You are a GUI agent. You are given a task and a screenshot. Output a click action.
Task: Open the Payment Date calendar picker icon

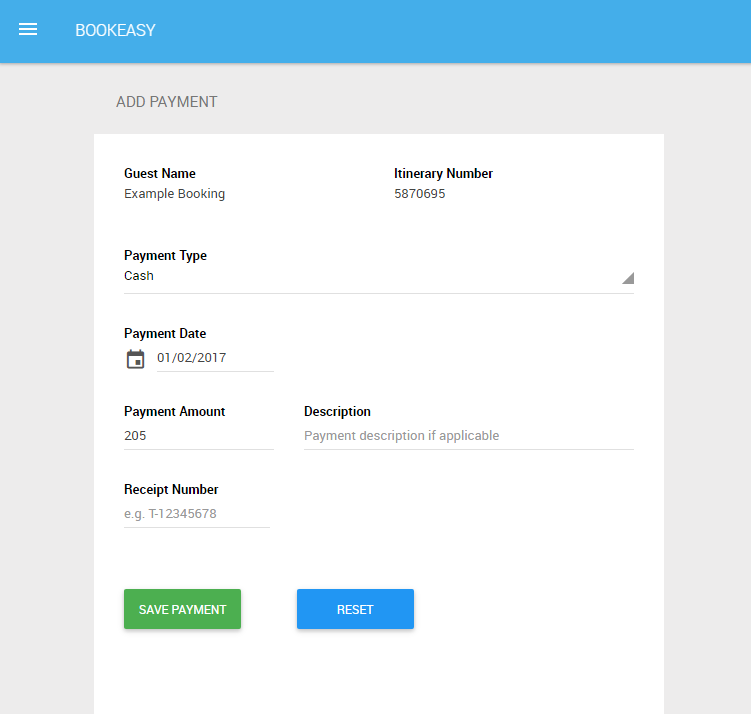[136, 359]
